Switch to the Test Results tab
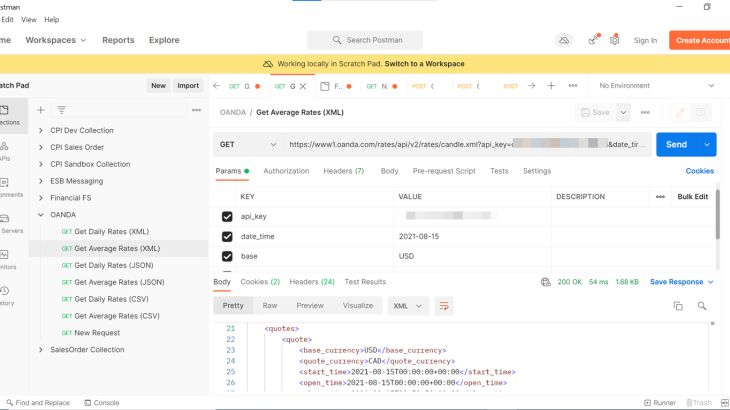Image resolution: width=730 pixels, height=410 pixels. (365, 282)
